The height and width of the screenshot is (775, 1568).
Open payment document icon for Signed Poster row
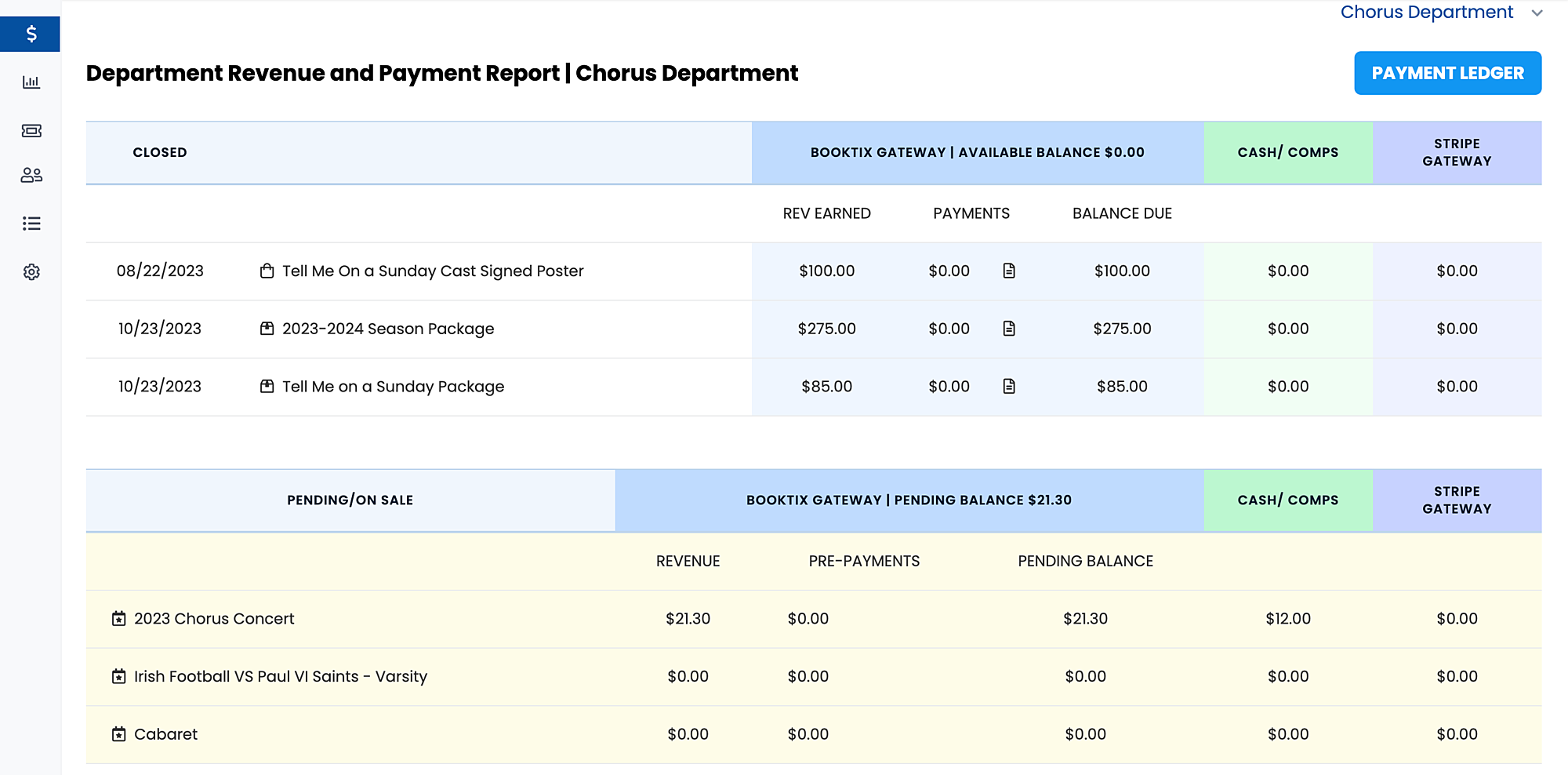point(1009,271)
